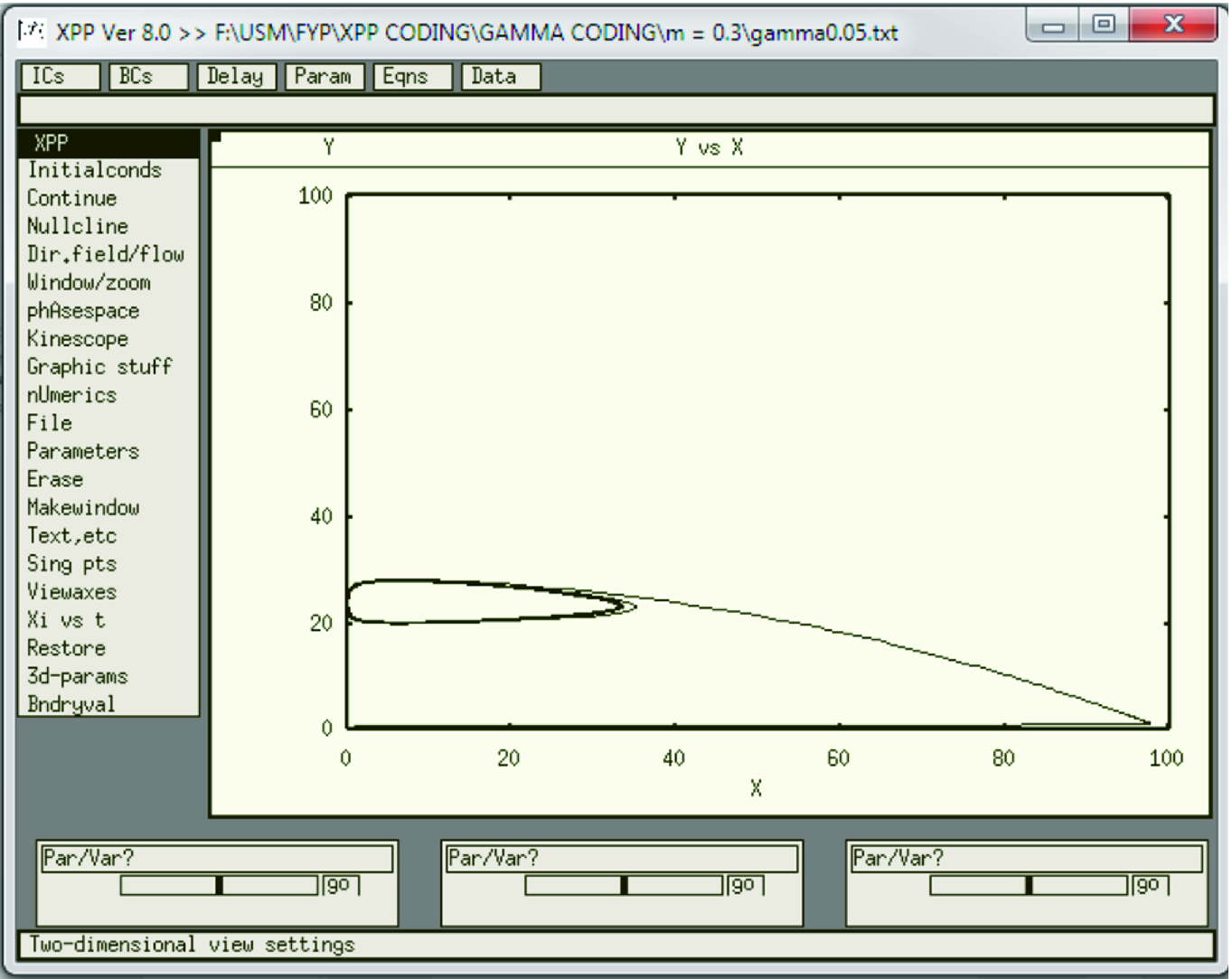Click the small black square at plot corner
Screen dimensions: 1232x979
click(216, 137)
